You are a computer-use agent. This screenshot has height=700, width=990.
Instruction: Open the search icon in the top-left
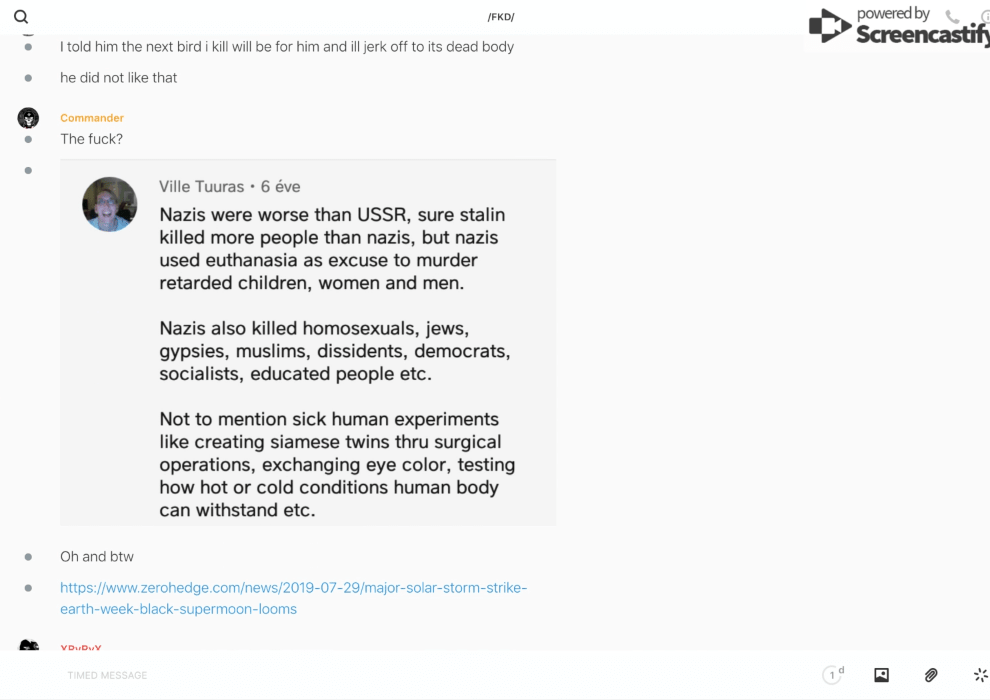[21, 17]
